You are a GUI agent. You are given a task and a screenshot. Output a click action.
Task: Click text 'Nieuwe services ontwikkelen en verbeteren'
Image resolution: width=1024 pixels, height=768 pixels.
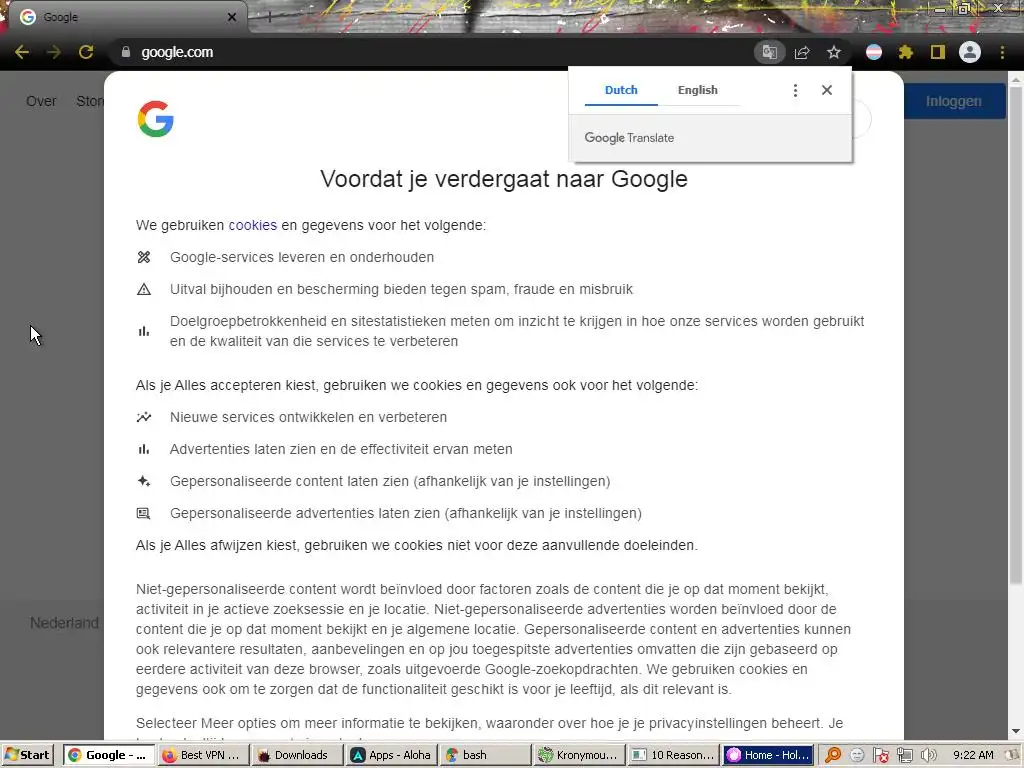308,417
